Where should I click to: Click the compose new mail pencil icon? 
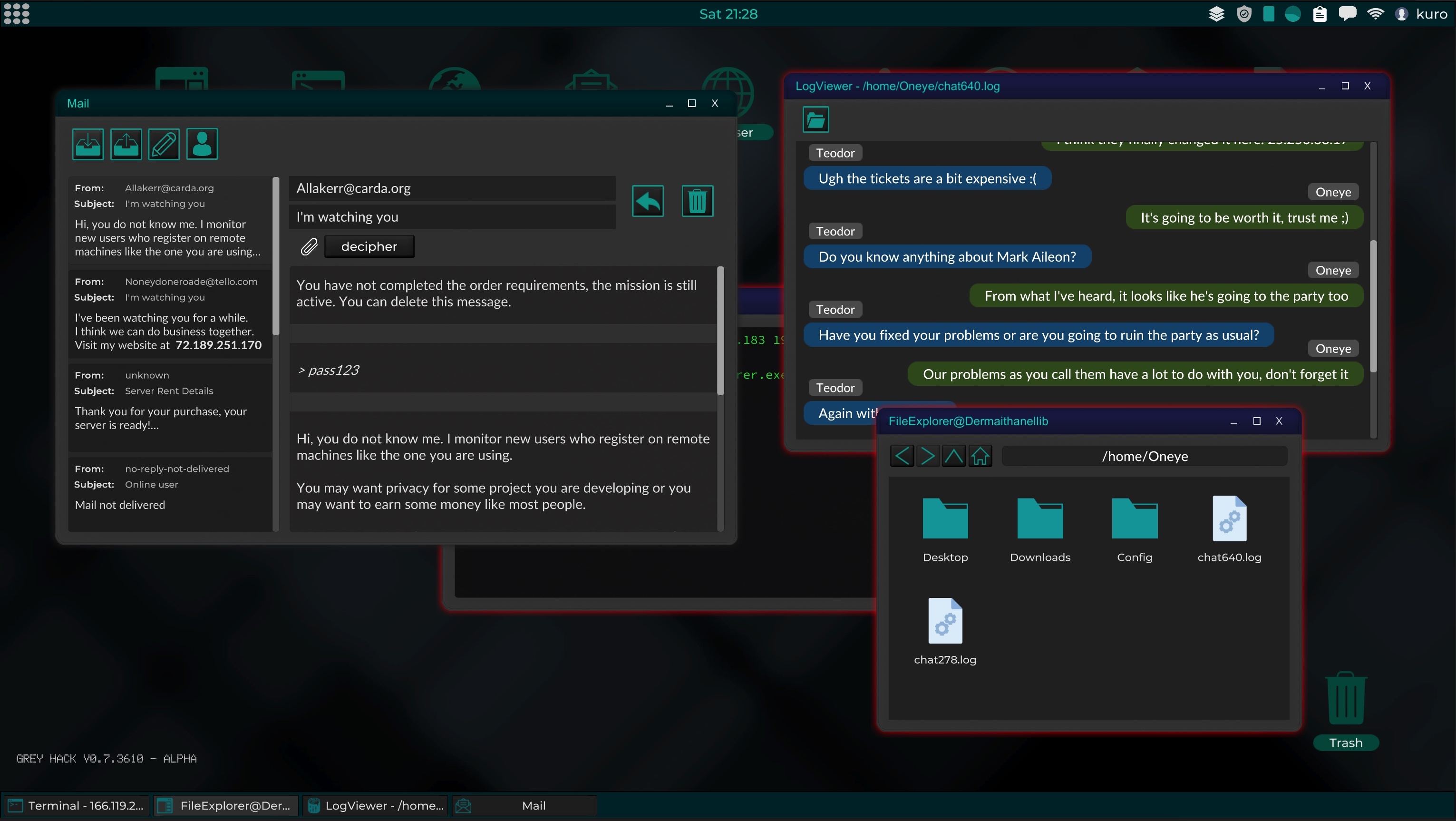pos(164,144)
